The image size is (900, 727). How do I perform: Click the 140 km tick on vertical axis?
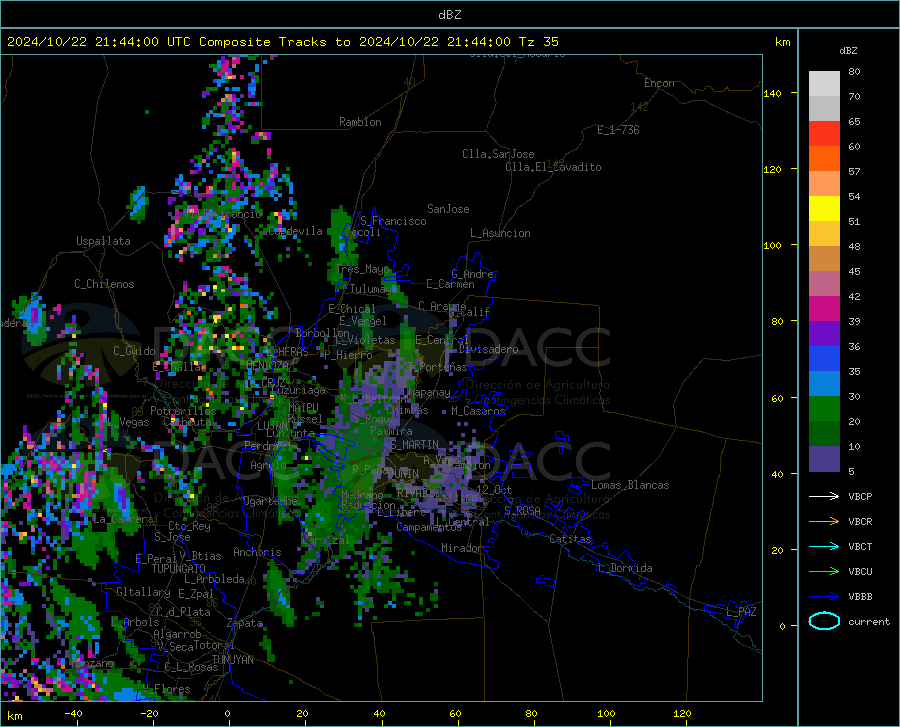(x=772, y=93)
